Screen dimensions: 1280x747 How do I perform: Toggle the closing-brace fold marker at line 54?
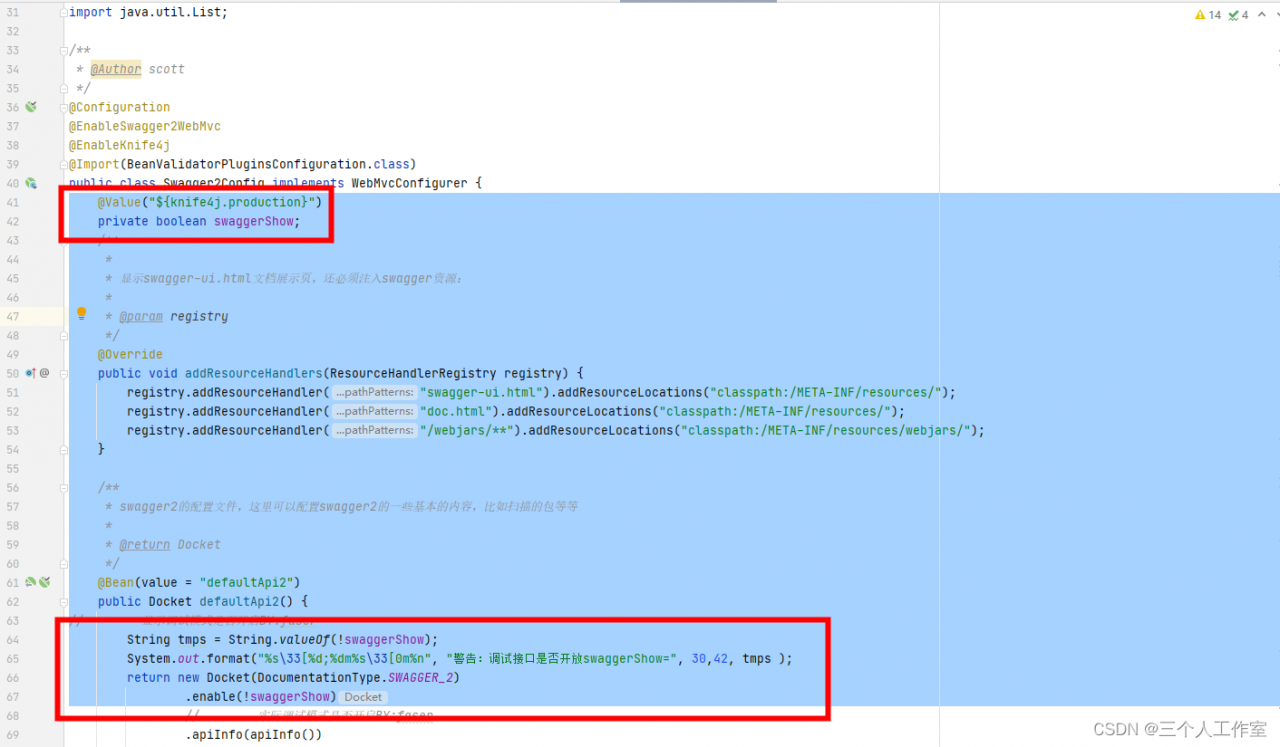(x=65, y=449)
